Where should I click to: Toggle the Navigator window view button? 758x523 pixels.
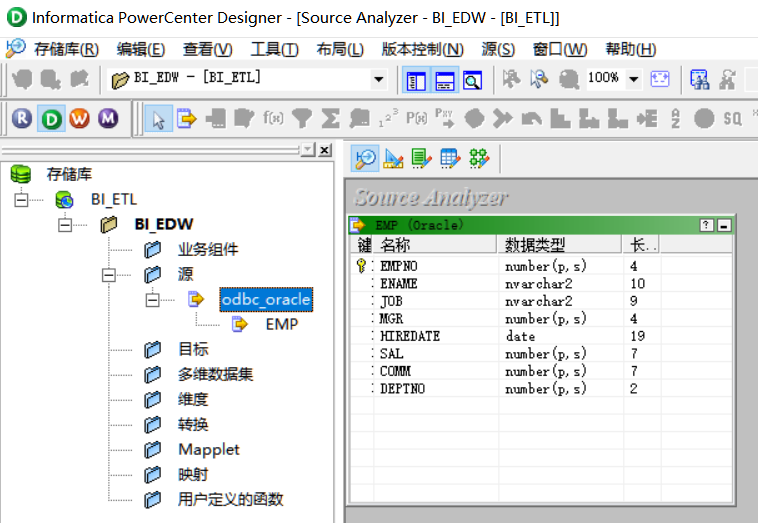(x=416, y=80)
